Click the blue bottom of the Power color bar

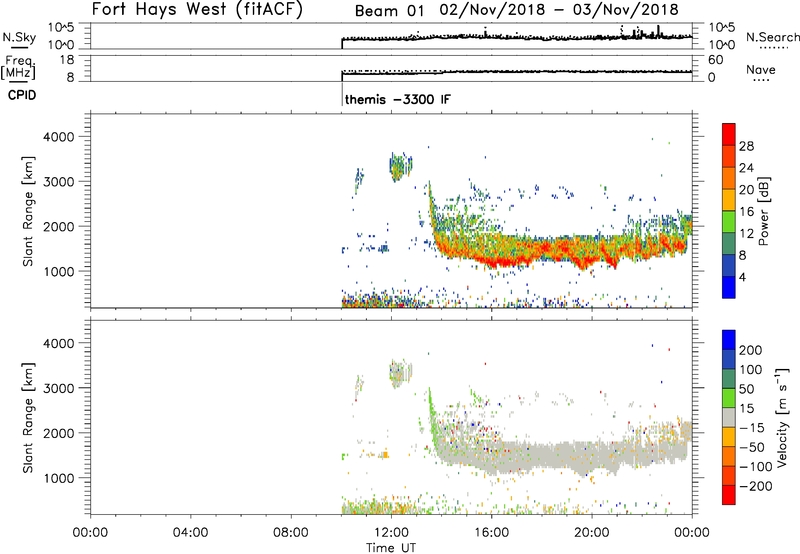tap(729, 287)
